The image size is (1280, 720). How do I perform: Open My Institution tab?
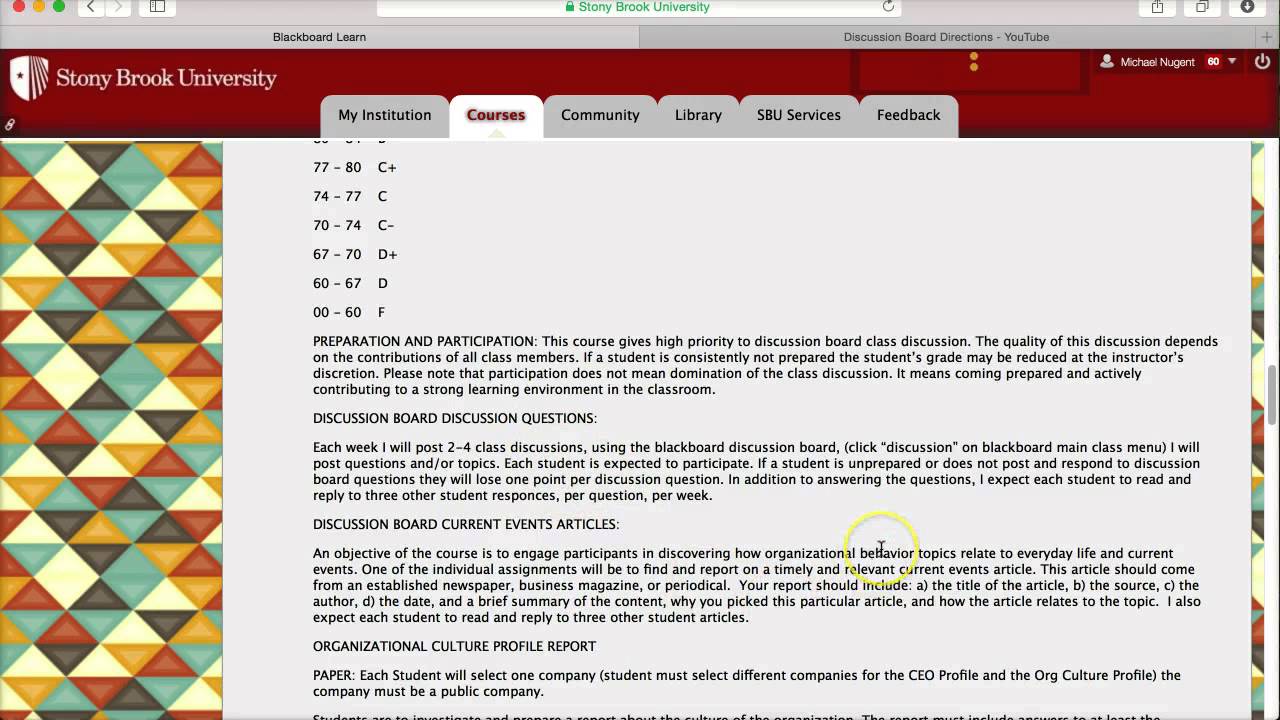tap(385, 115)
